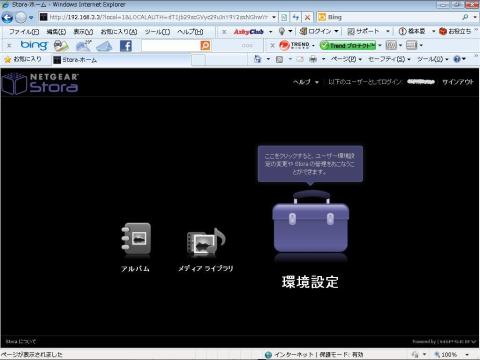Click the Print icon on the command bar
This screenshot has height=360, width=480.
pyautogui.click(x=313, y=59)
